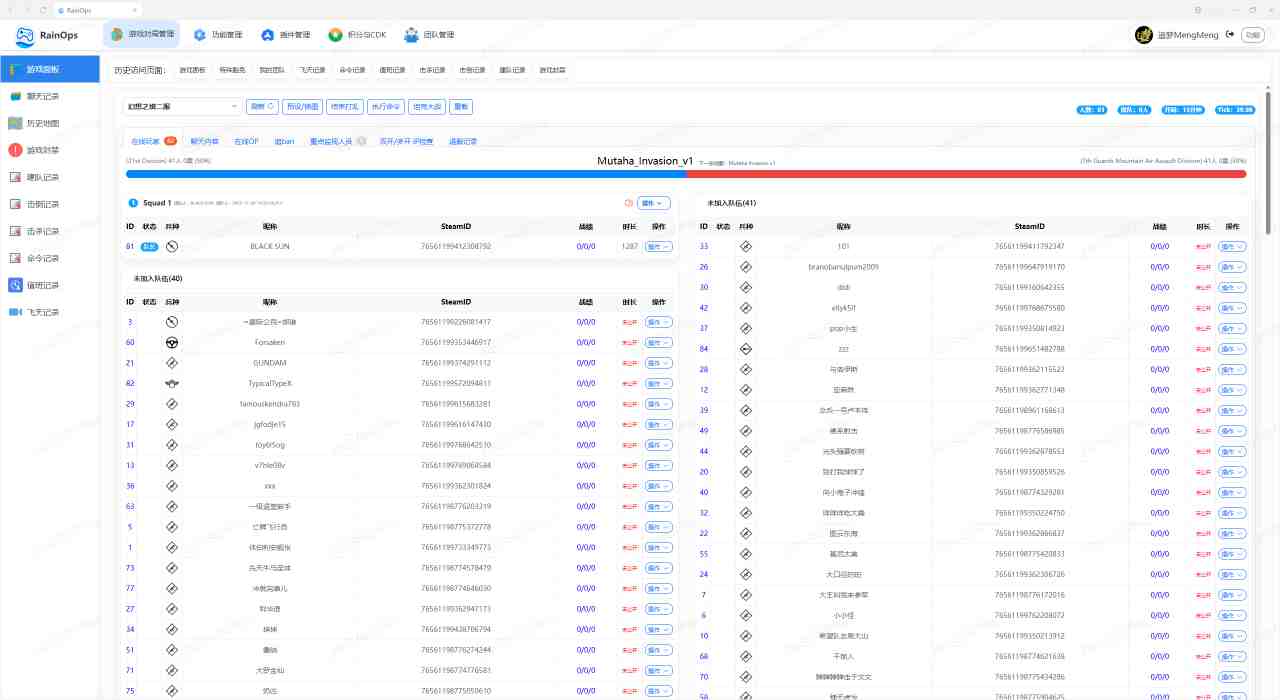The height and width of the screenshot is (700, 1280).
Task: Click the red team balance bar
Action: pos(966,174)
